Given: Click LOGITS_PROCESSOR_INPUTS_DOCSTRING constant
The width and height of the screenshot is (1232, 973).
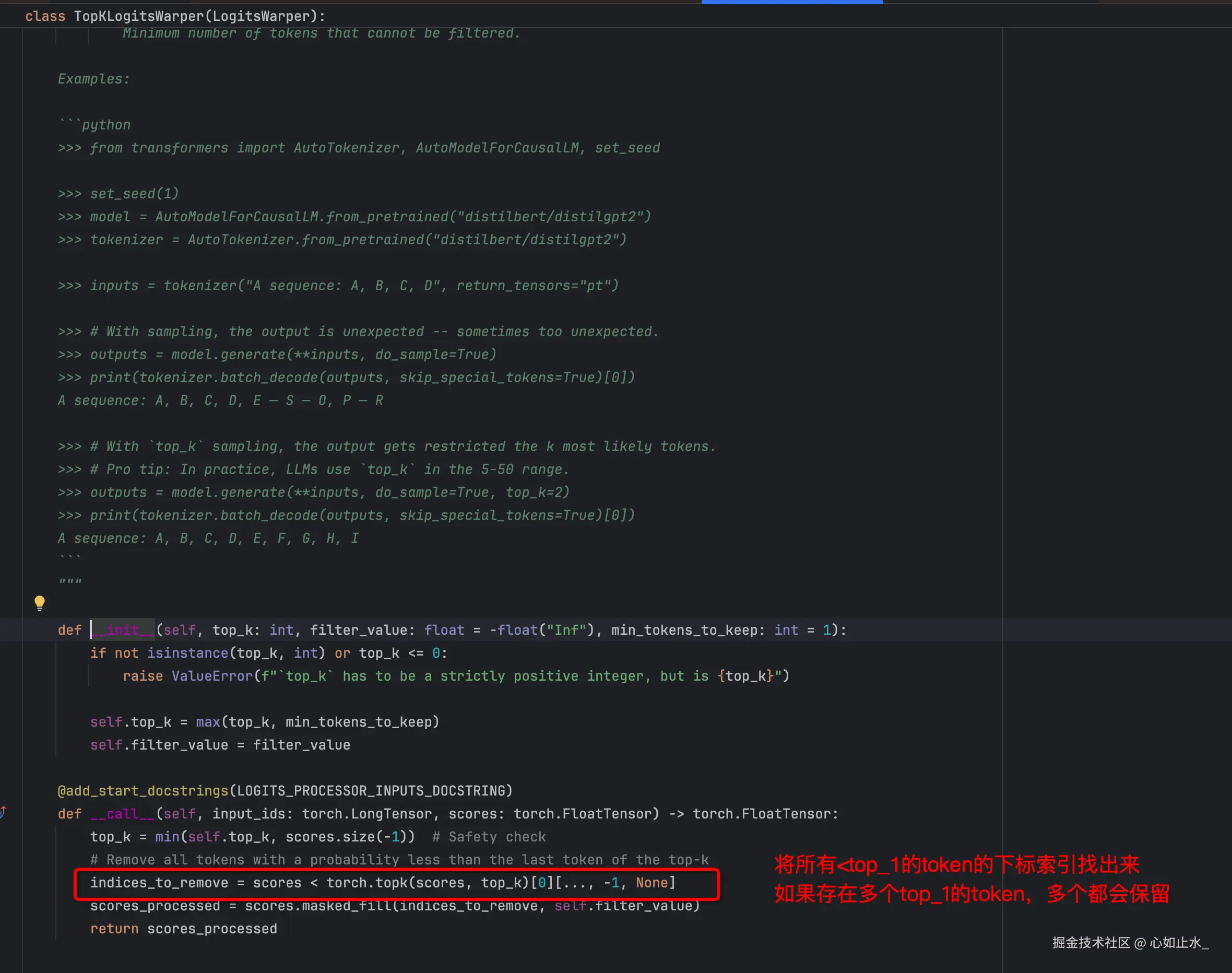Looking at the screenshot, I should [371, 791].
